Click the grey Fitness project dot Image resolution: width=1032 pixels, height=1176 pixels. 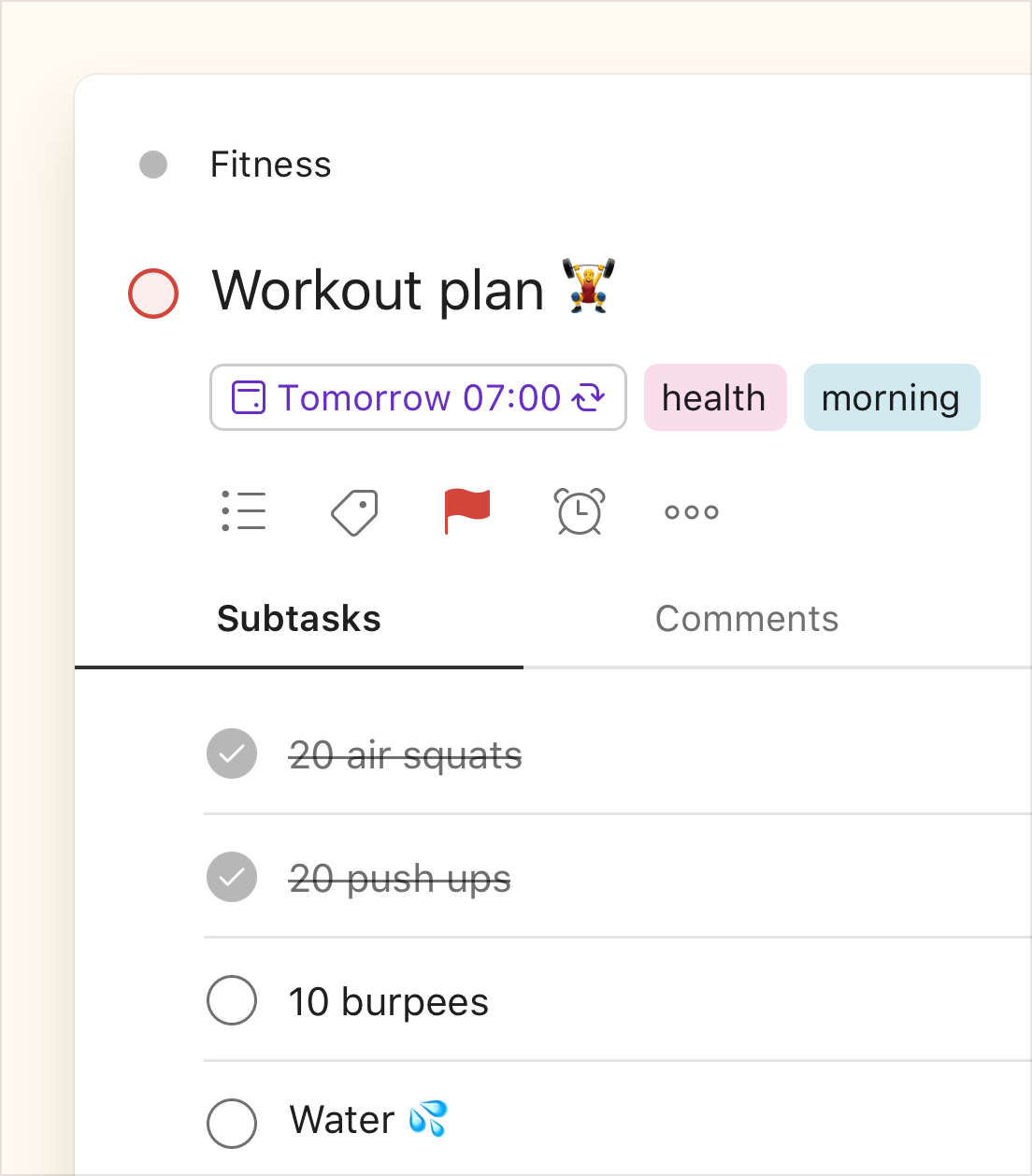pyautogui.click(x=153, y=165)
